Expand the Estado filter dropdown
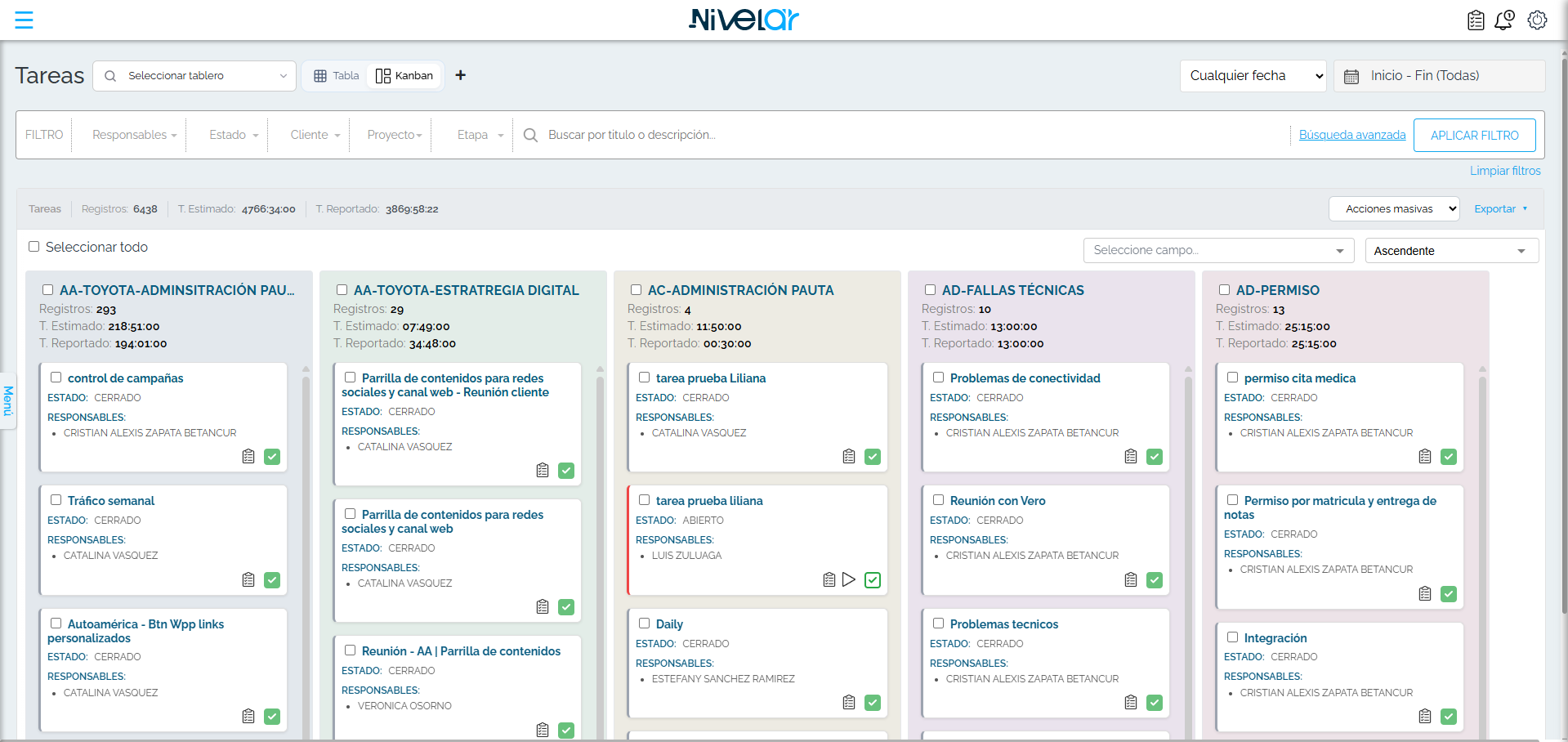 234,135
